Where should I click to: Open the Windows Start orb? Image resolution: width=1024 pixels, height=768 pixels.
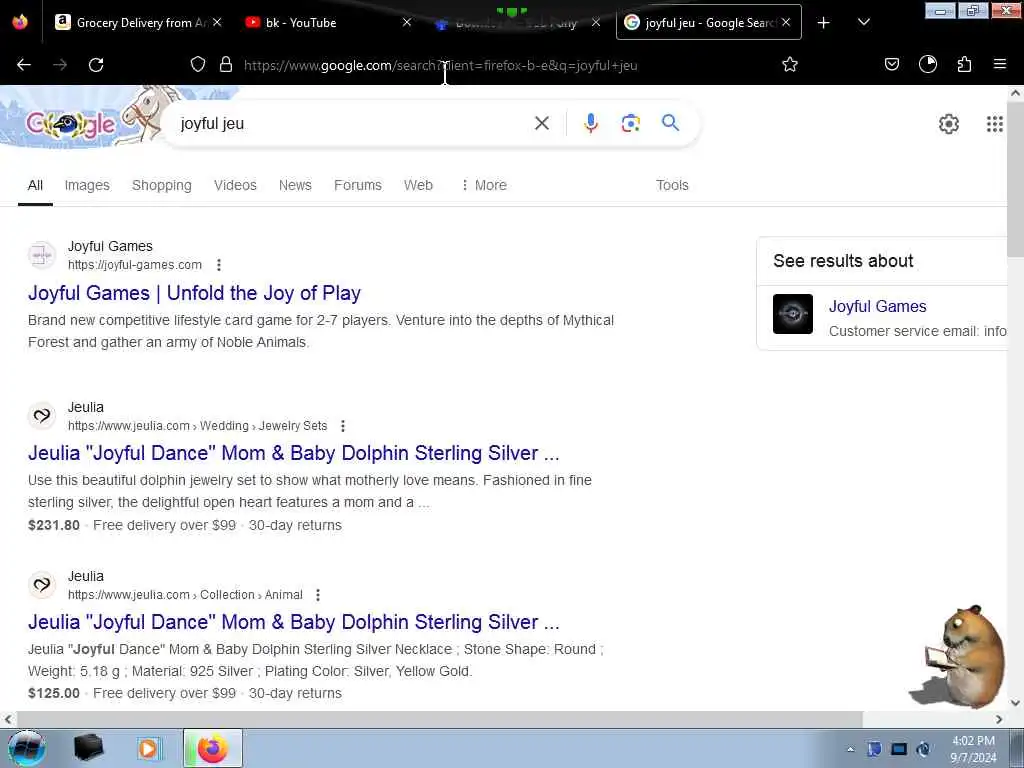click(x=27, y=748)
